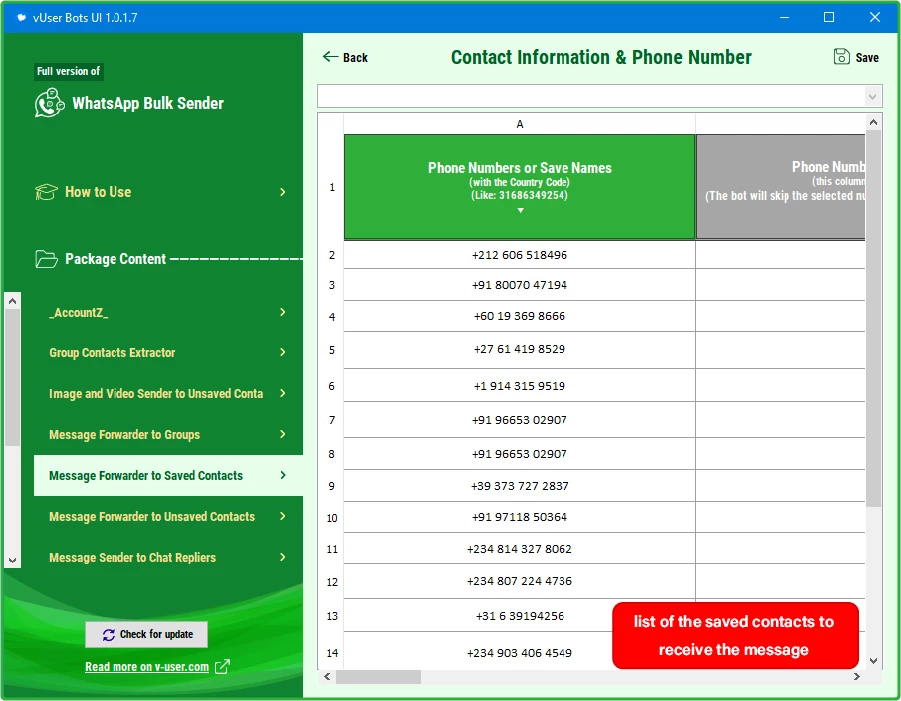Click the horizontal scrollbar thumb below the table
Image resolution: width=901 pixels, height=701 pixels.
pos(378,677)
